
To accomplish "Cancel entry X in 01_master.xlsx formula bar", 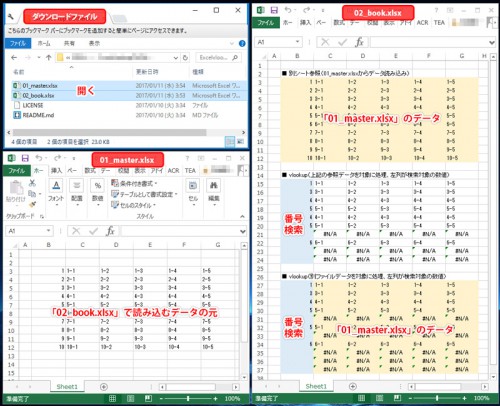I will click(76, 231).
